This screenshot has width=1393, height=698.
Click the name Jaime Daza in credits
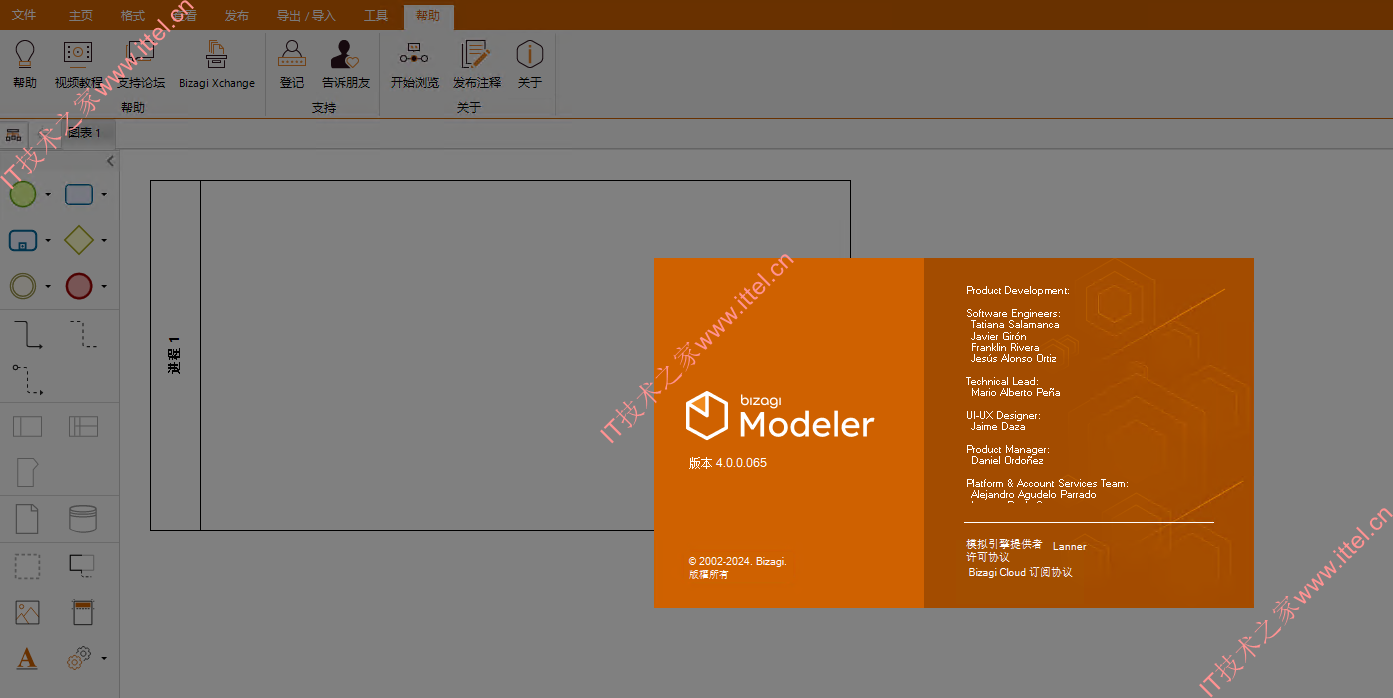pos(998,427)
